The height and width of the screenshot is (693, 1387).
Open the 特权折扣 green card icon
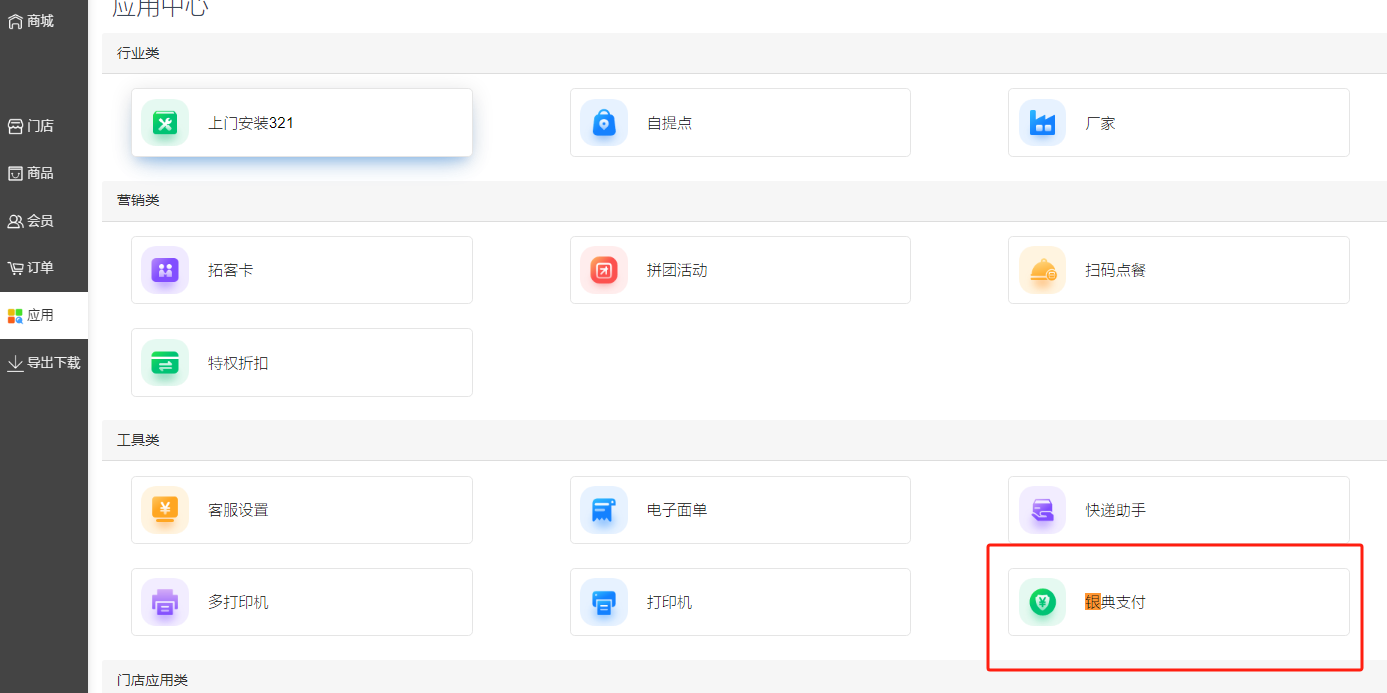click(x=165, y=363)
